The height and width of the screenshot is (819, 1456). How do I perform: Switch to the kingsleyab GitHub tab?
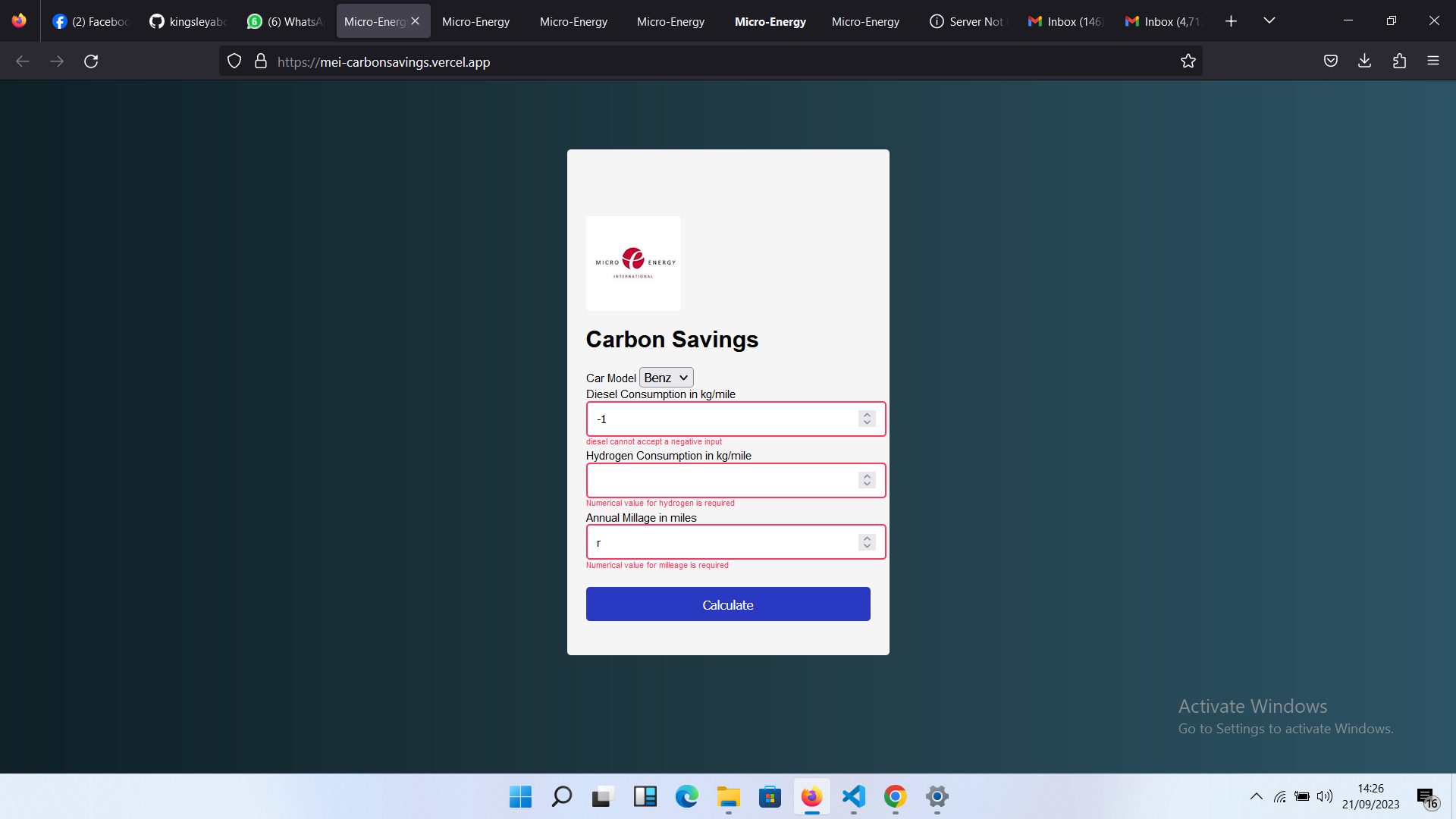pos(188,21)
